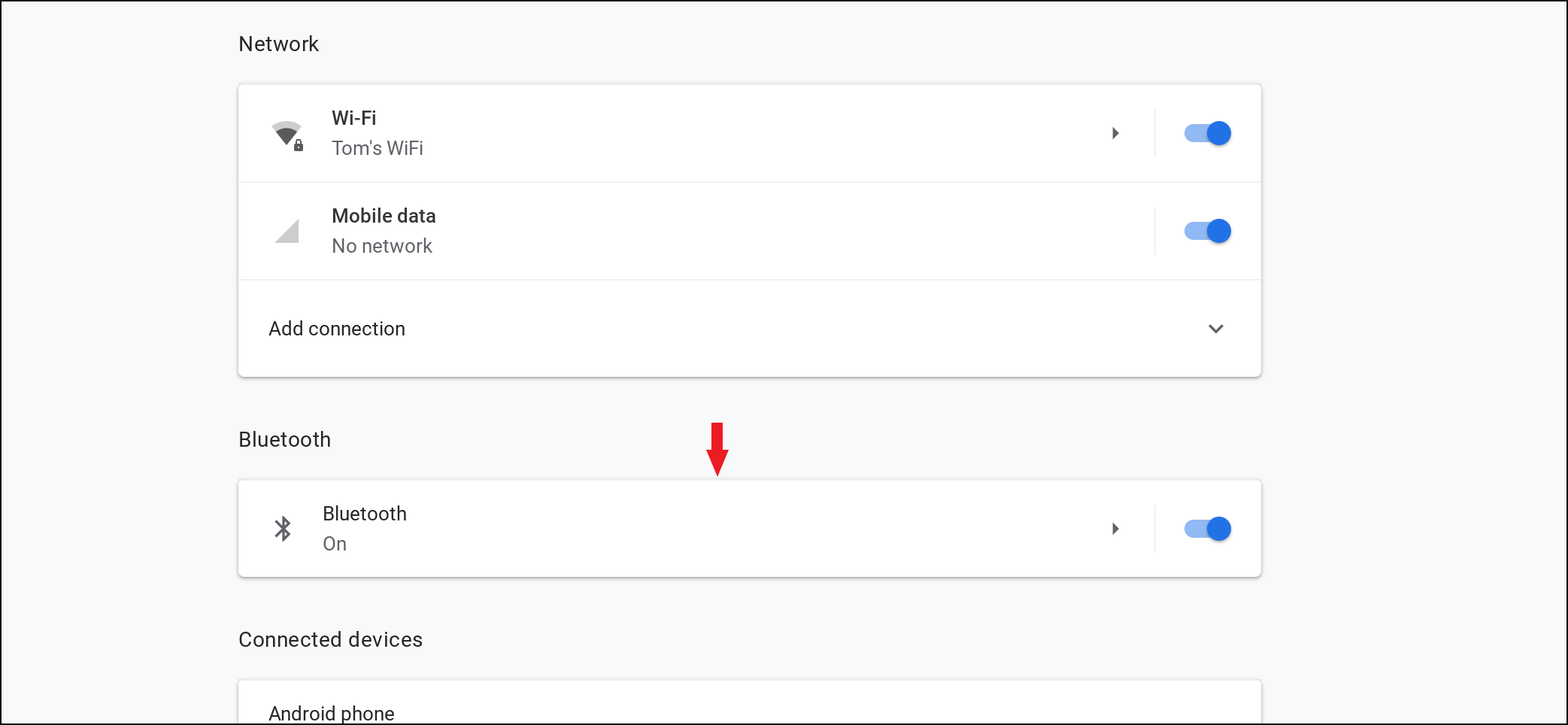Click the "Add connection" label
The width and height of the screenshot is (1568, 725).
(337, 329)
